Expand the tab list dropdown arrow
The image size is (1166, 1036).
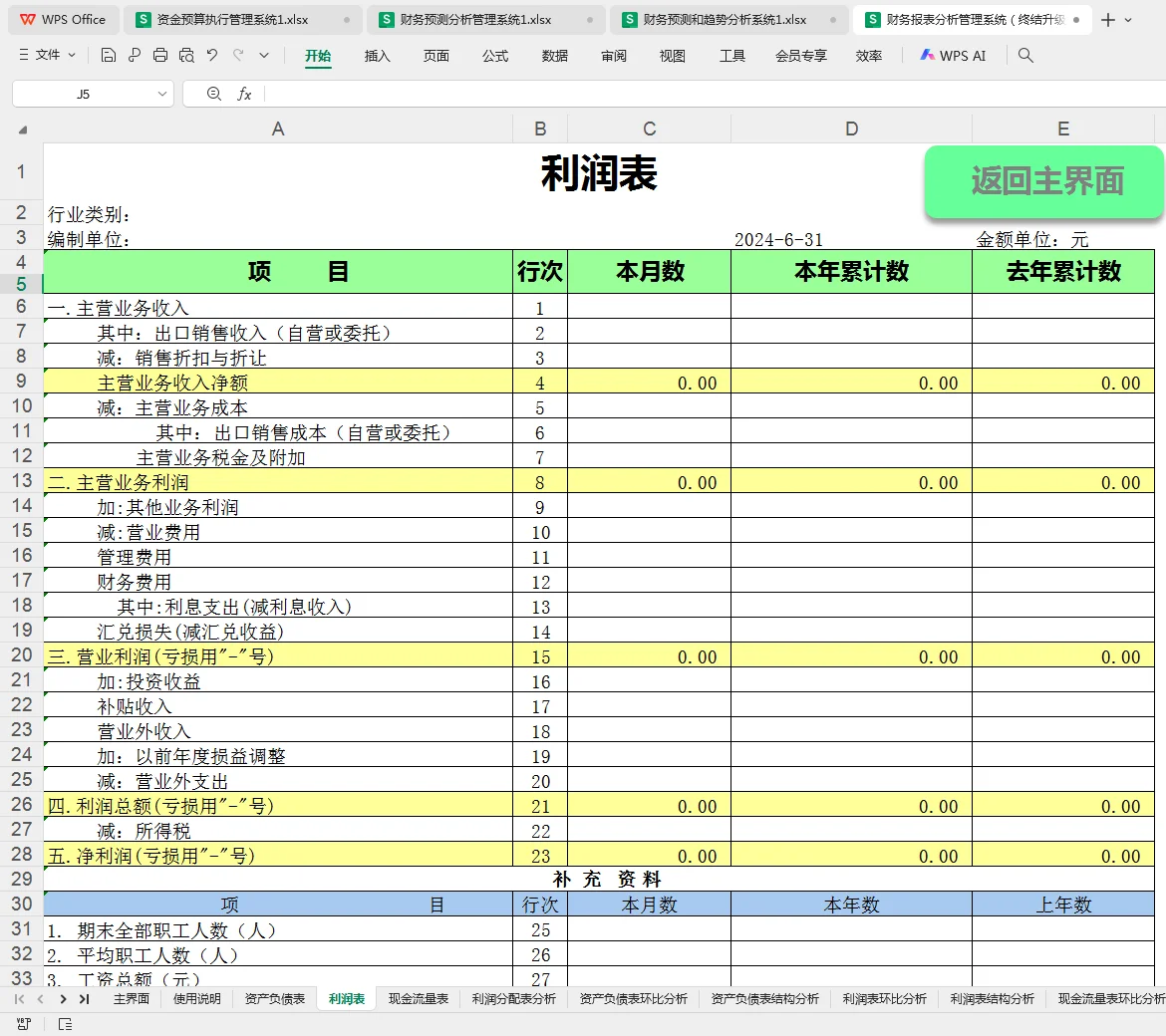coord(1129,20)
